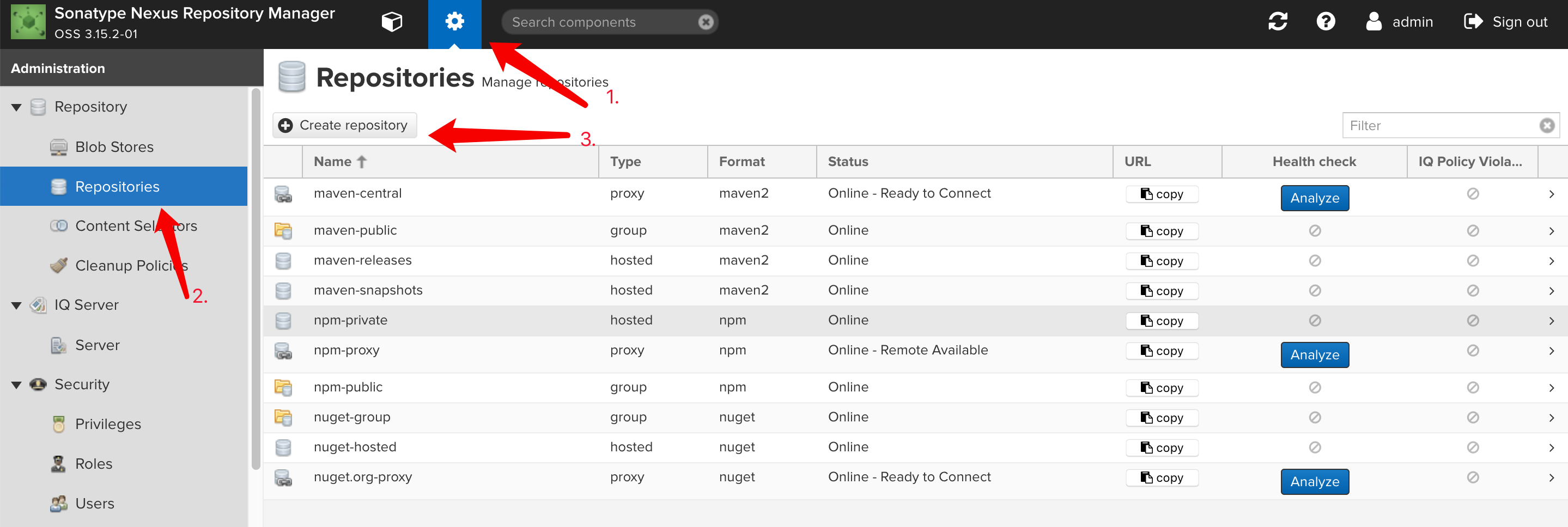
Task: Click the admin user account button
Action: (1400, 22)
